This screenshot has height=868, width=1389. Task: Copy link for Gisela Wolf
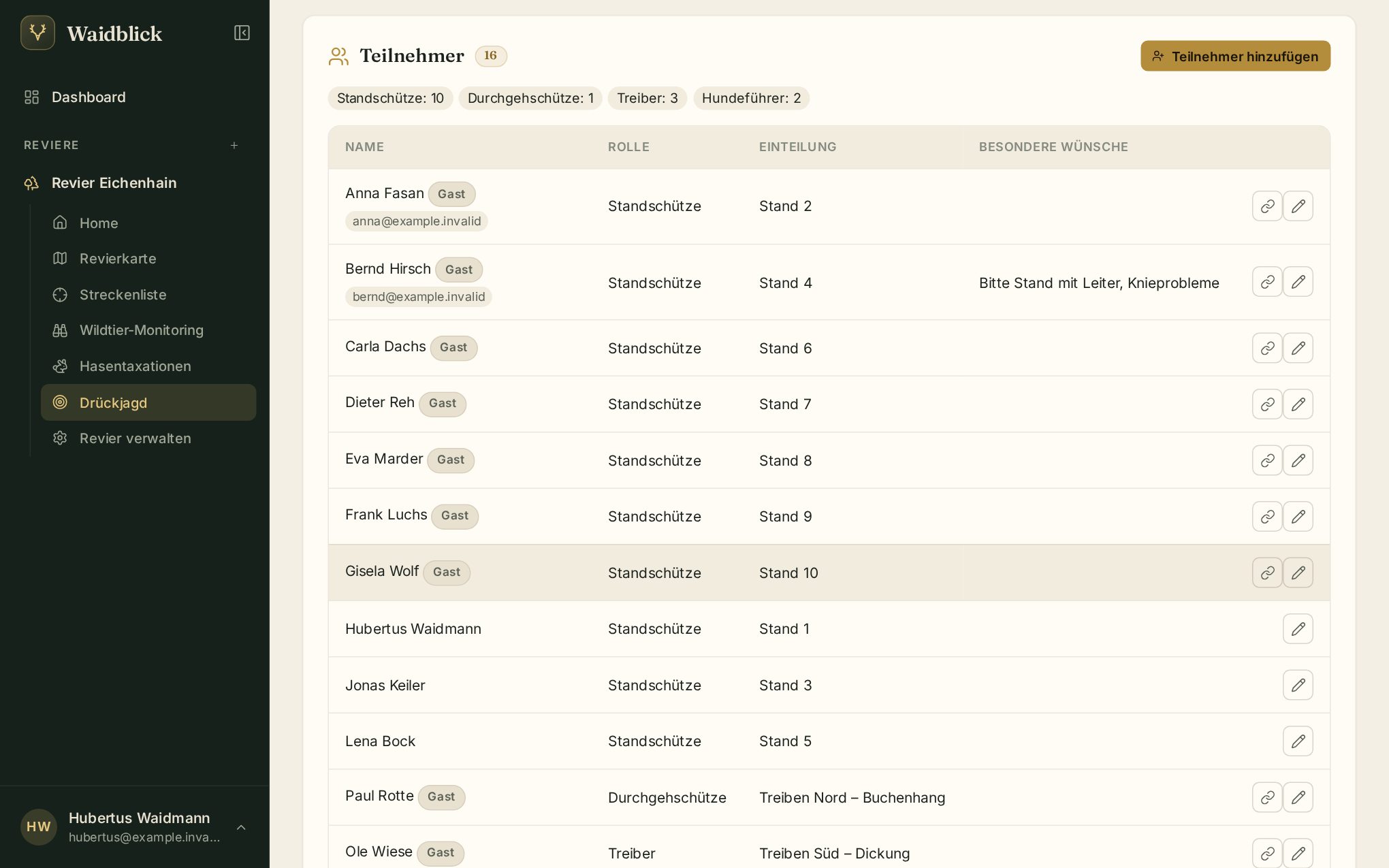[1266, 573]
